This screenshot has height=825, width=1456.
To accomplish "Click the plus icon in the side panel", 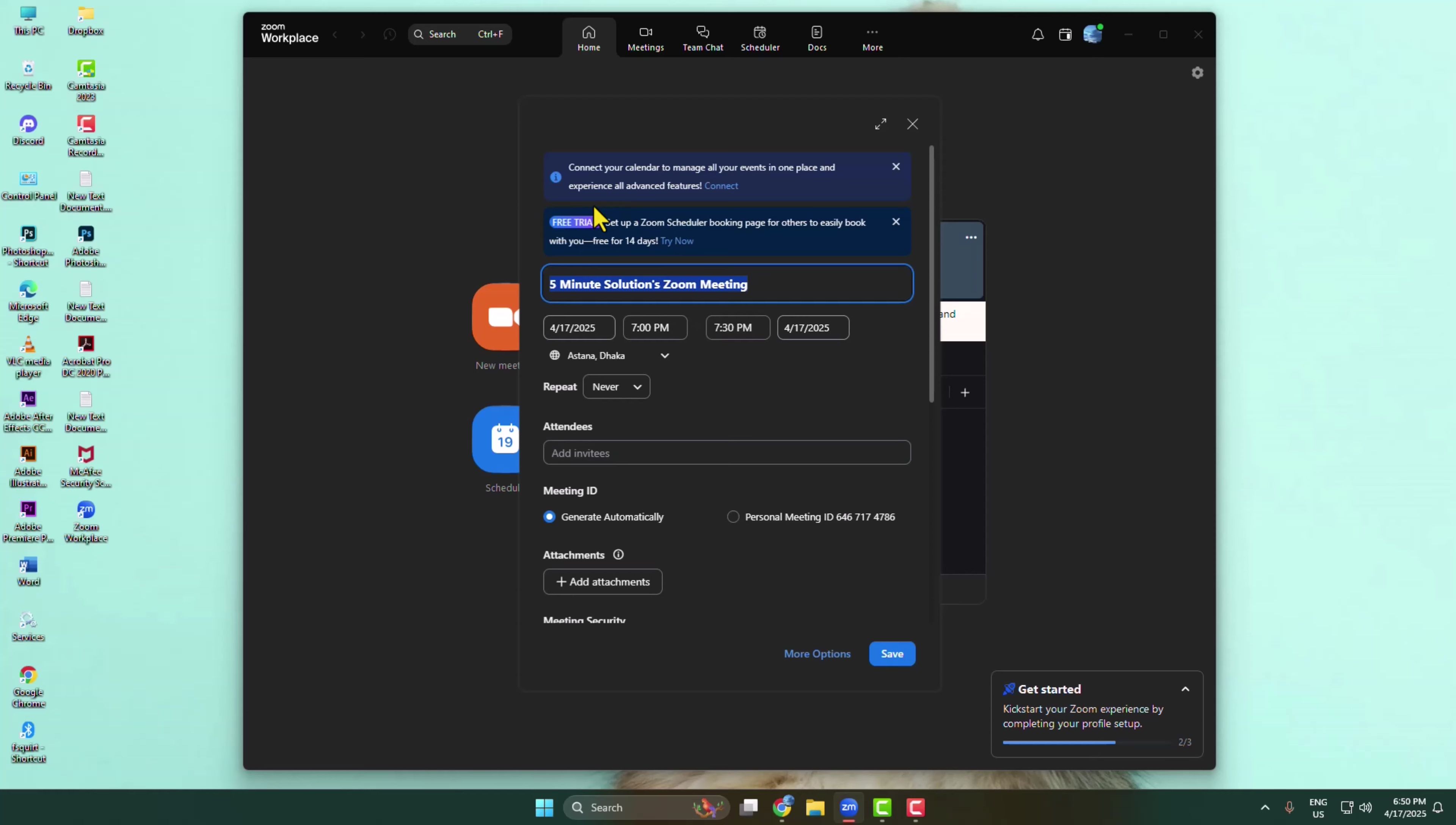I will click(x=964, y=392).
